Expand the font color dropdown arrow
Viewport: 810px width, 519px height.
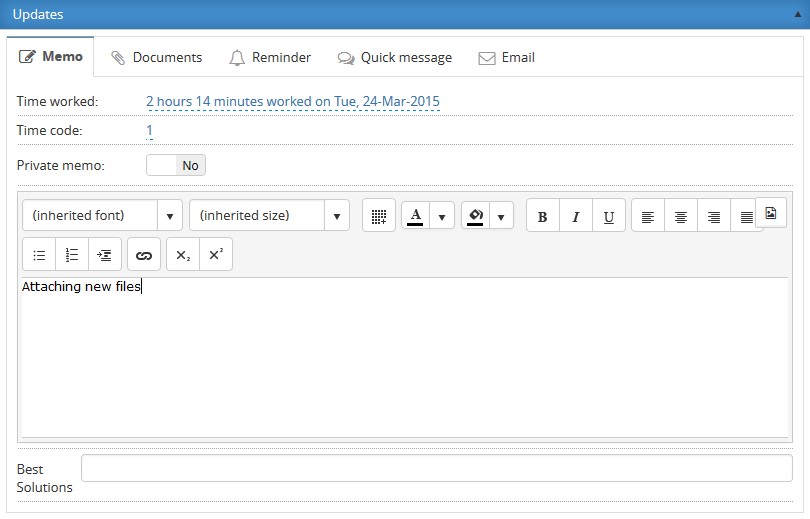(441, 216)
